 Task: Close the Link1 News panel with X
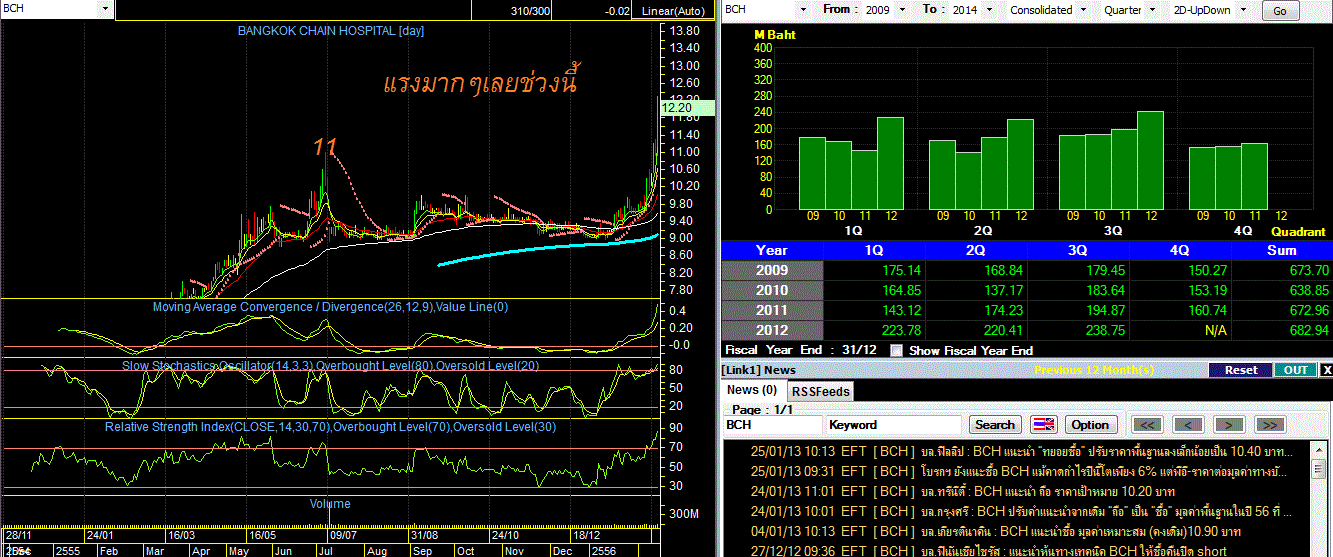coord(1326,370)
